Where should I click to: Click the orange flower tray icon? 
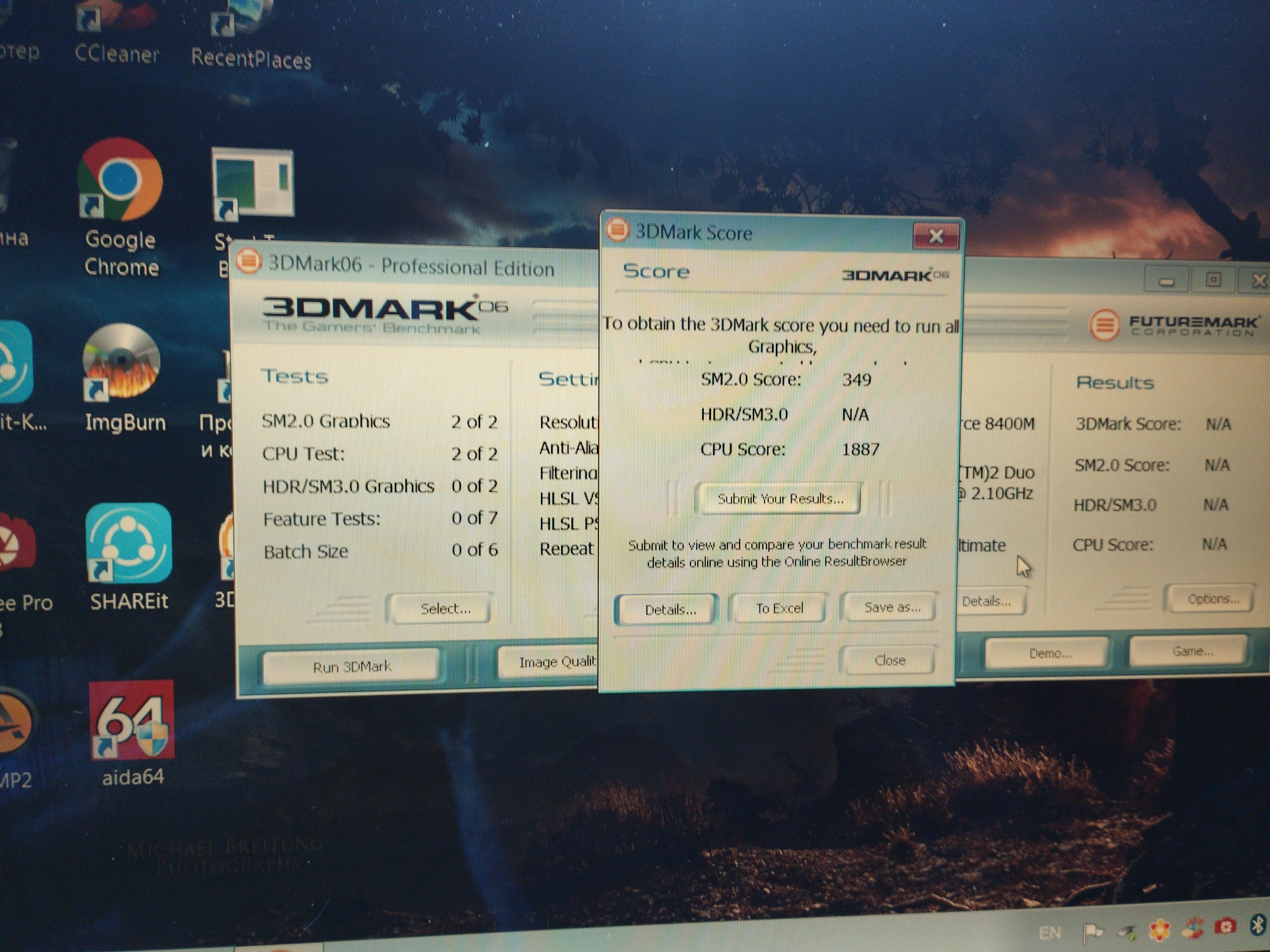(x=1160, y=930)
